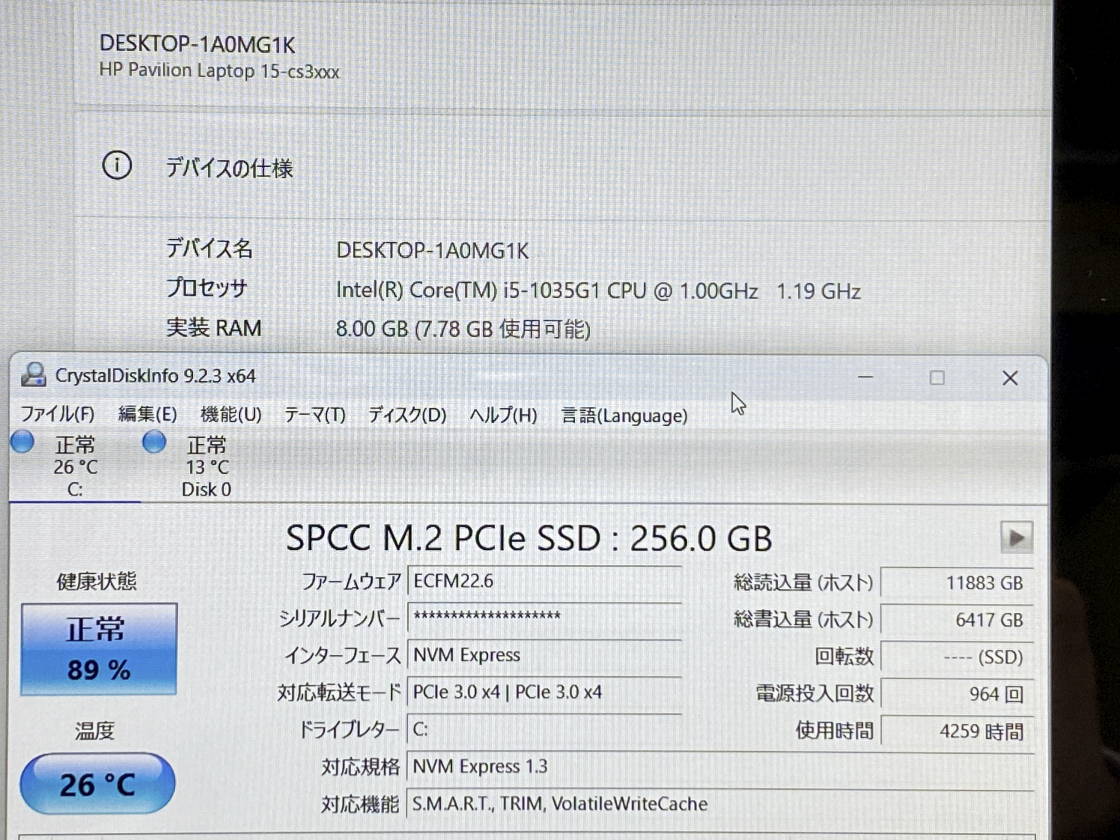Viewport: 1120px width, 840px height.
Task: Click the 26 °C temperature button
Action: click(98, 784)
